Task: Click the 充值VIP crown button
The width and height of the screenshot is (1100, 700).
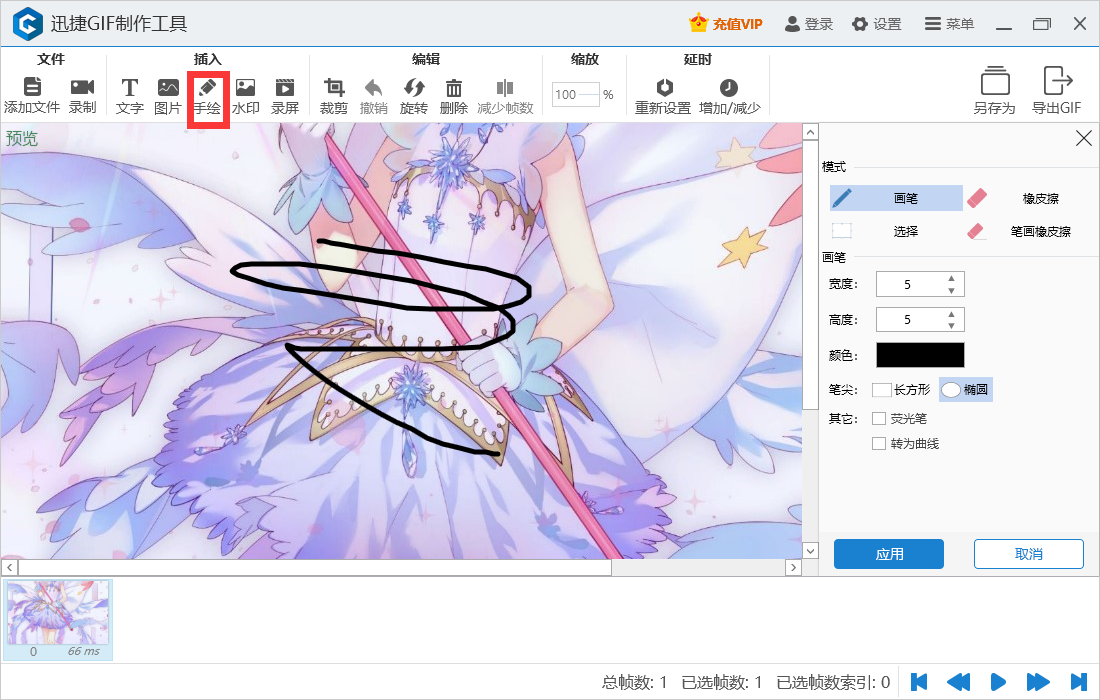Action: tap(725, 24)
